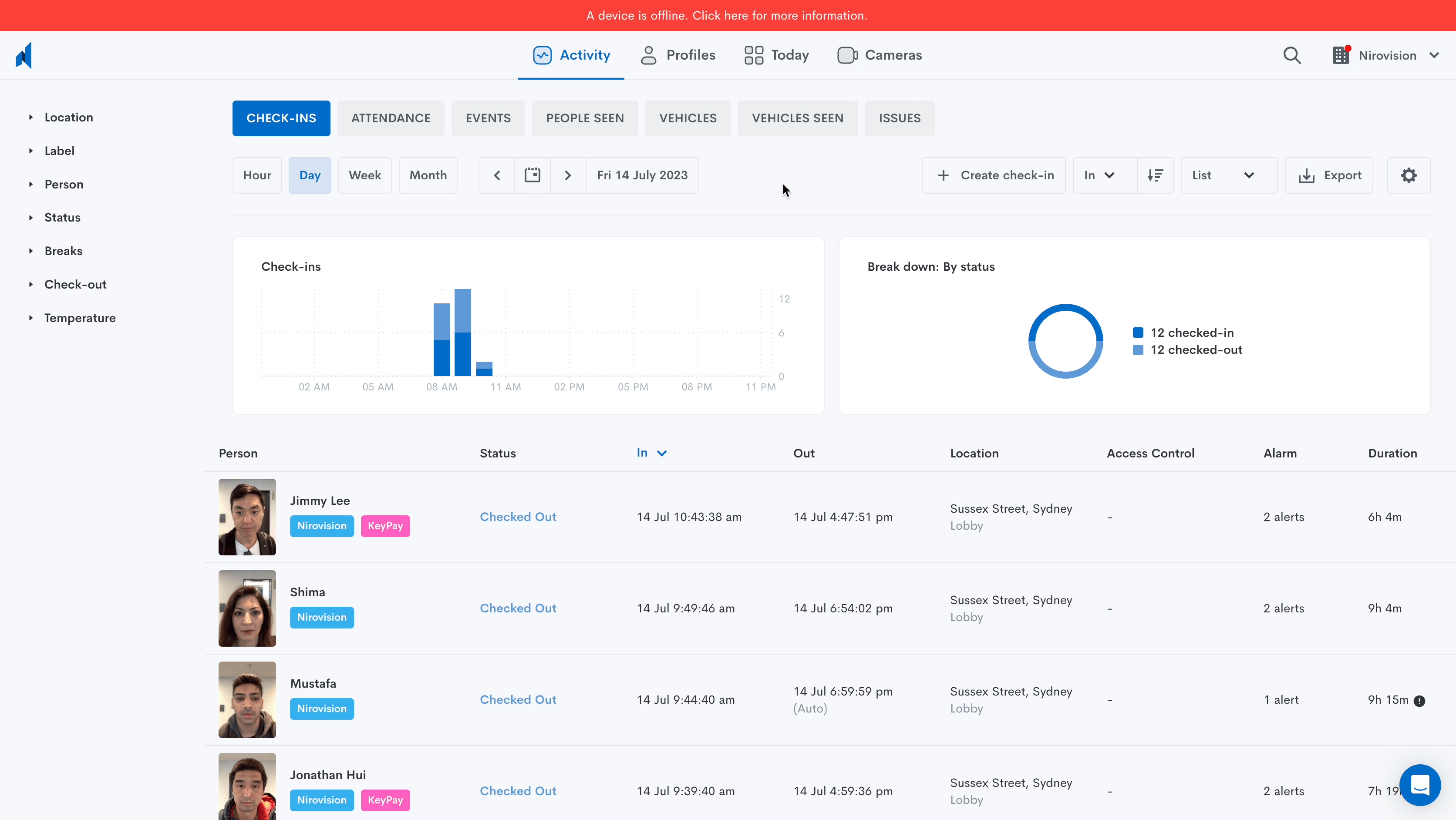Click Mustafa's 1 alert
The height and width of the screenshot is (820, 1456).
pyautogui.click(x=1281, y=700)
